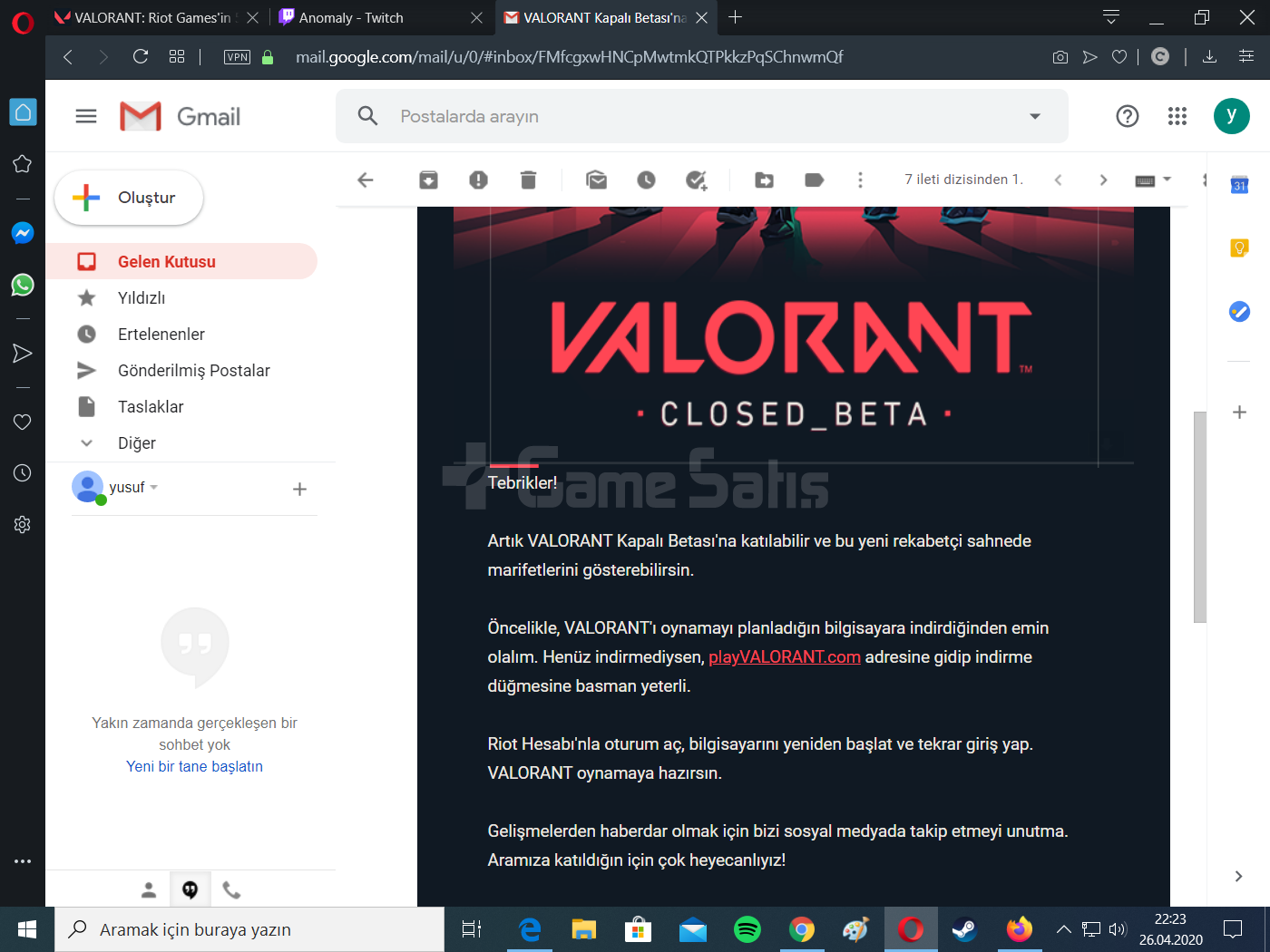The width and height of the screenshot is (1270, 952).
Task: Open Opera sidebar bookmarks star
Action: (x=23, y=164)
